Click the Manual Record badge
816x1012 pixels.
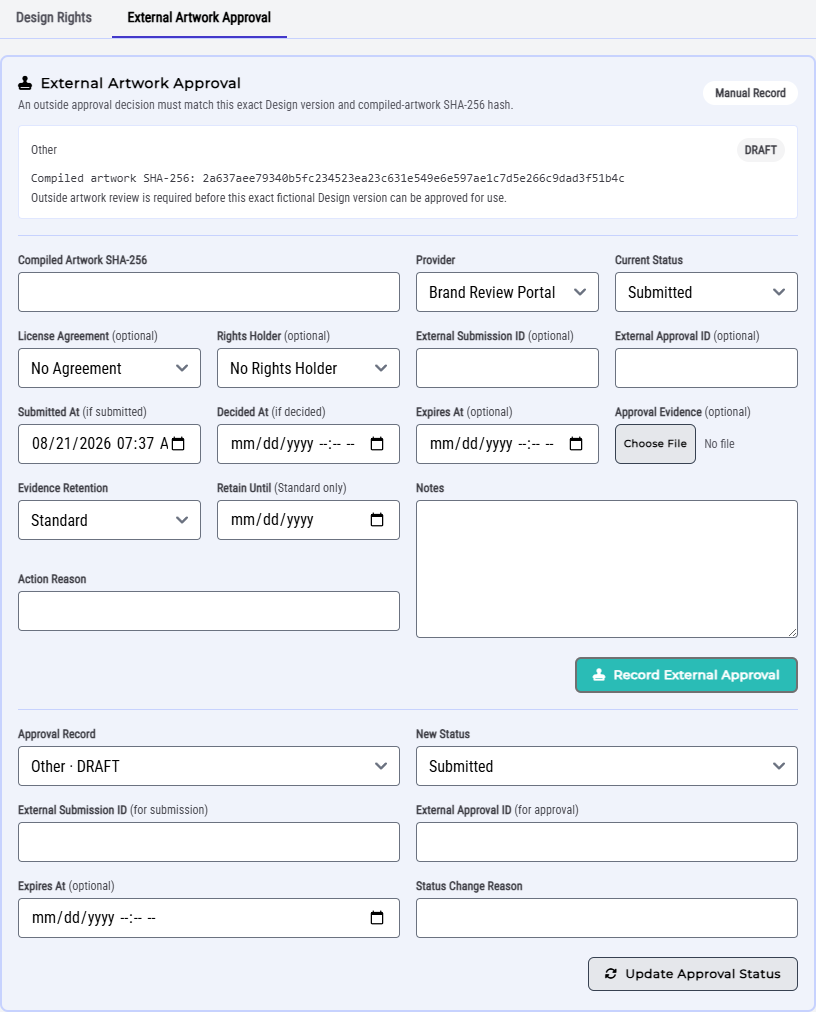coord(750,93)
